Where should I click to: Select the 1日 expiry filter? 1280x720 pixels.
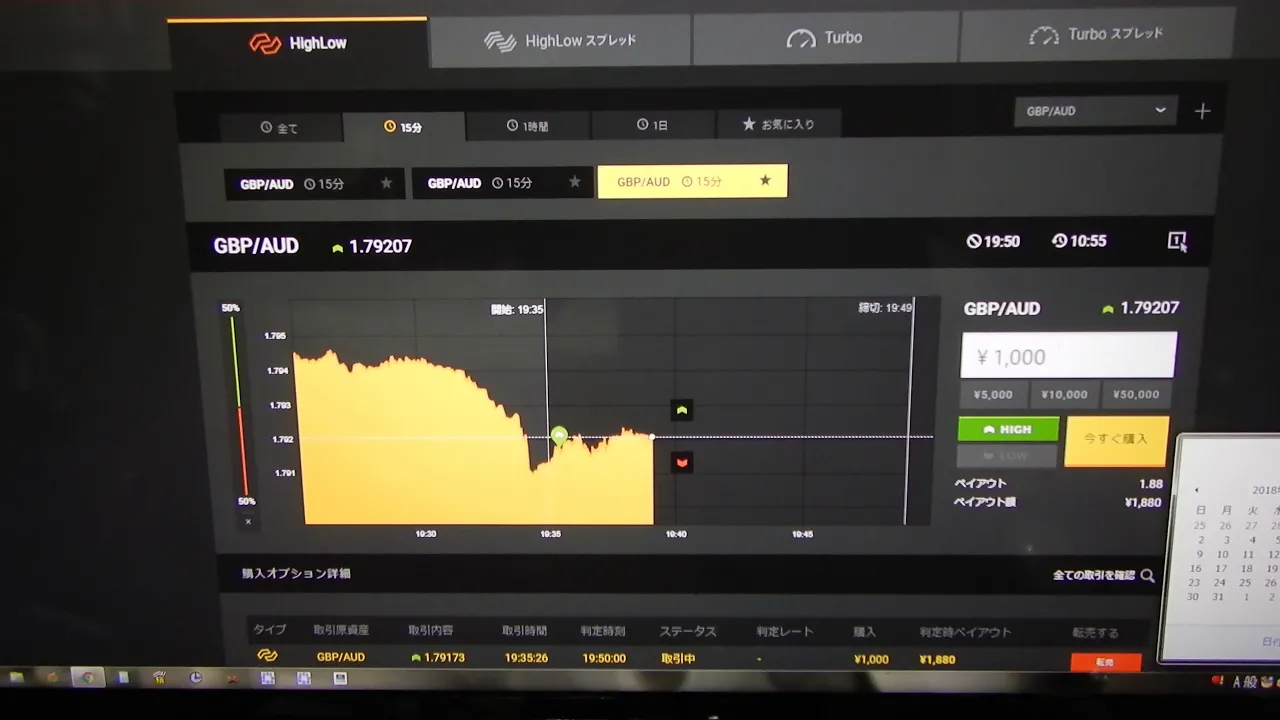point(652,125)
